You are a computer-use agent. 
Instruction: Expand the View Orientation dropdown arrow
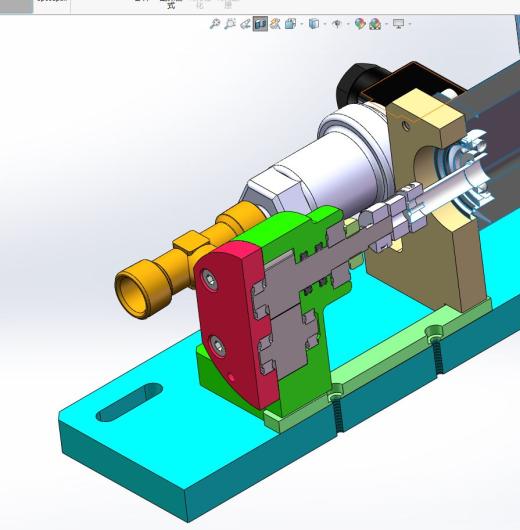point(302,24)
